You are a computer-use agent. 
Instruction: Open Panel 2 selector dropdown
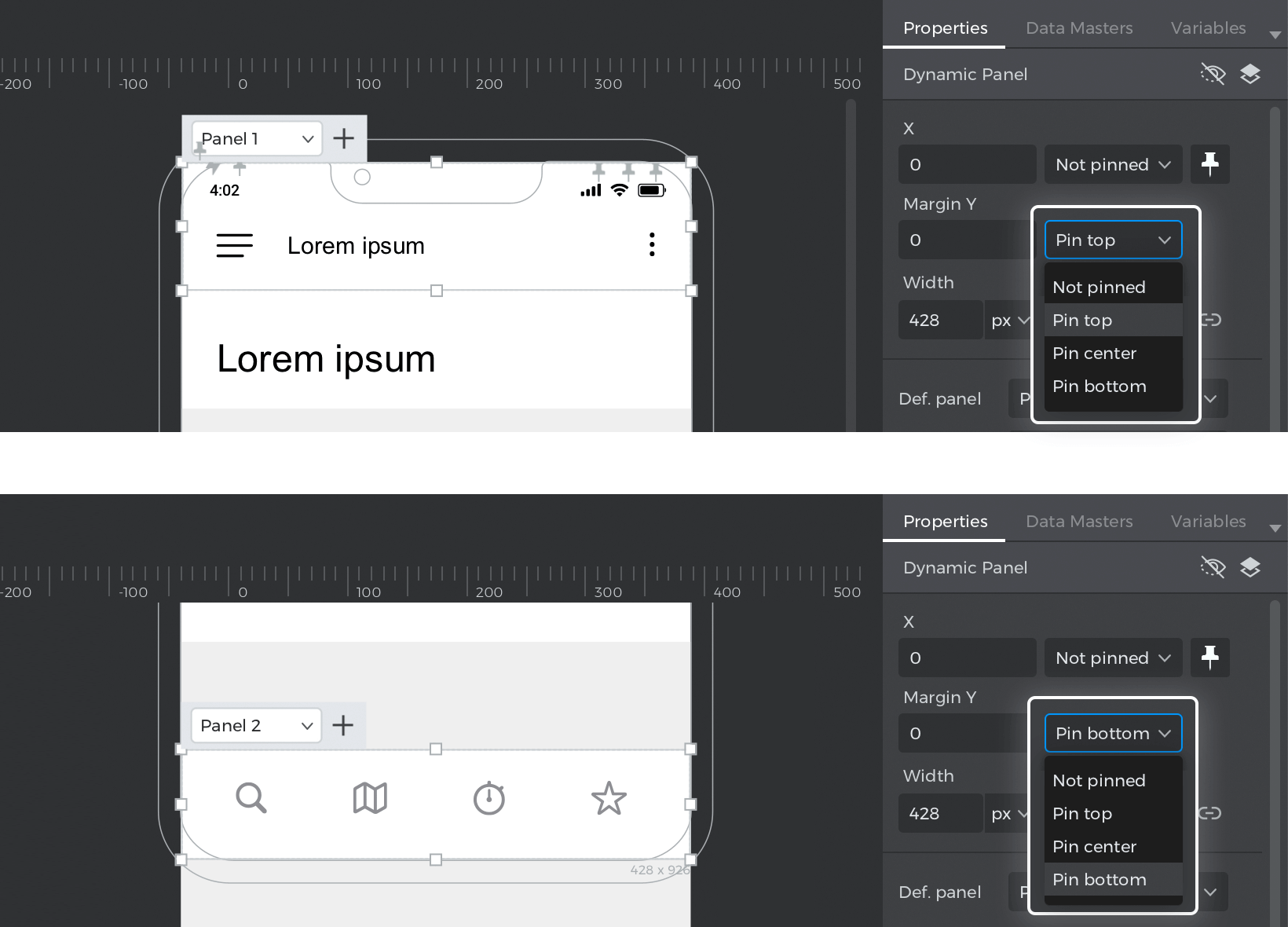point(257,726)
